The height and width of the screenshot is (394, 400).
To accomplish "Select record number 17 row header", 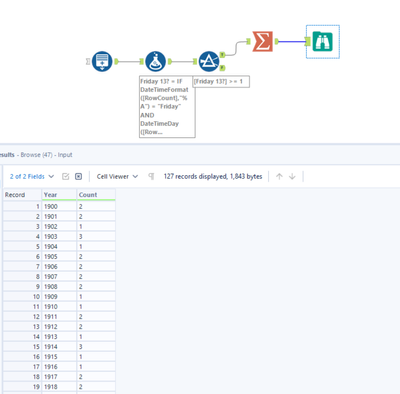I will pos(22,367).
